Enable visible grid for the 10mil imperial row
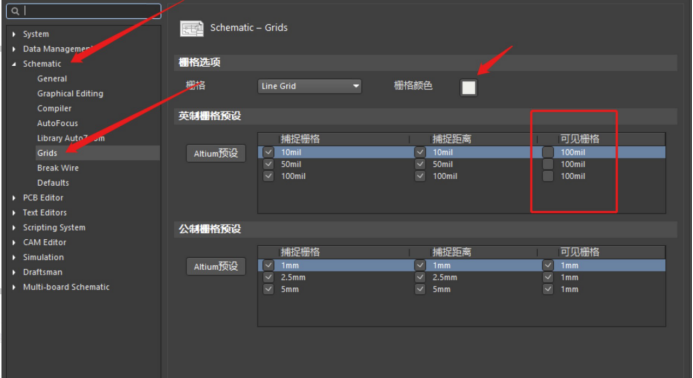 pyautogui.click(x=548, y=152)
